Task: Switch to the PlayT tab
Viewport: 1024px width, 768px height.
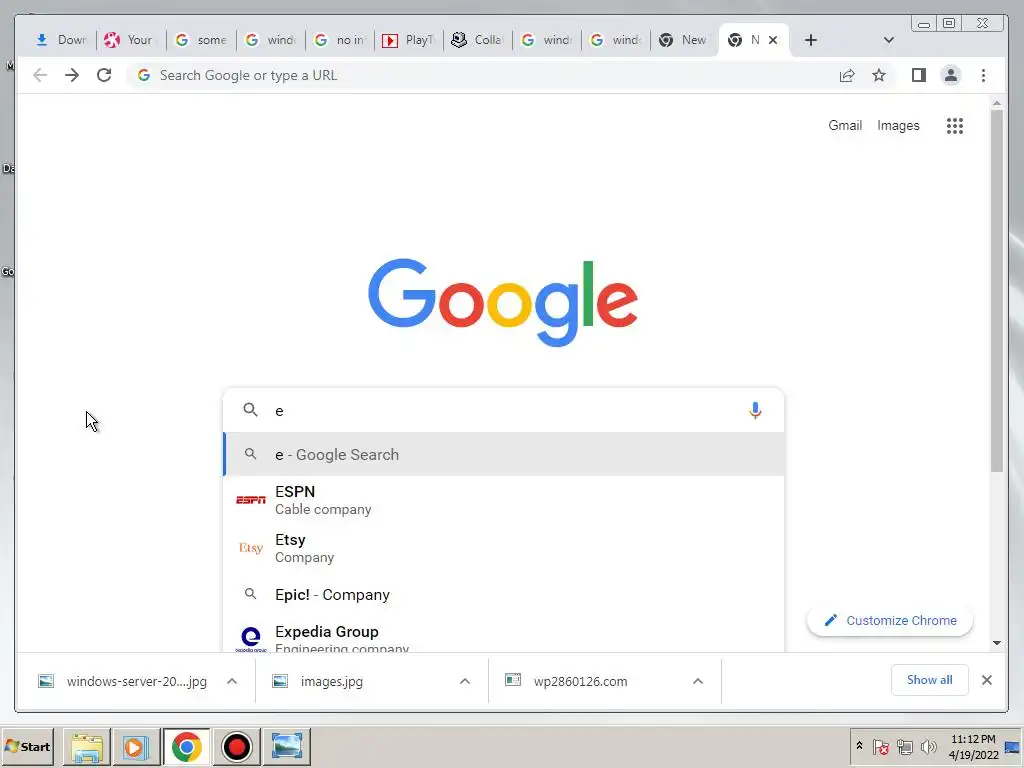Action: click(408, 40)
